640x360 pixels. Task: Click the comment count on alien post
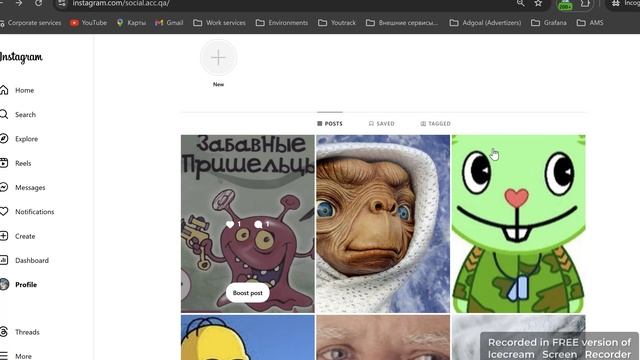coord(262,224)
